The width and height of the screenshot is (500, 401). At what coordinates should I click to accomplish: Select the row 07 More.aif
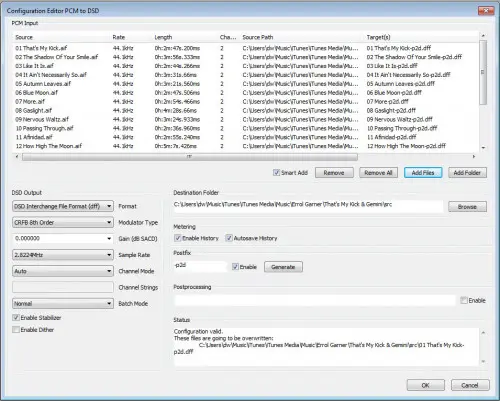246,101
